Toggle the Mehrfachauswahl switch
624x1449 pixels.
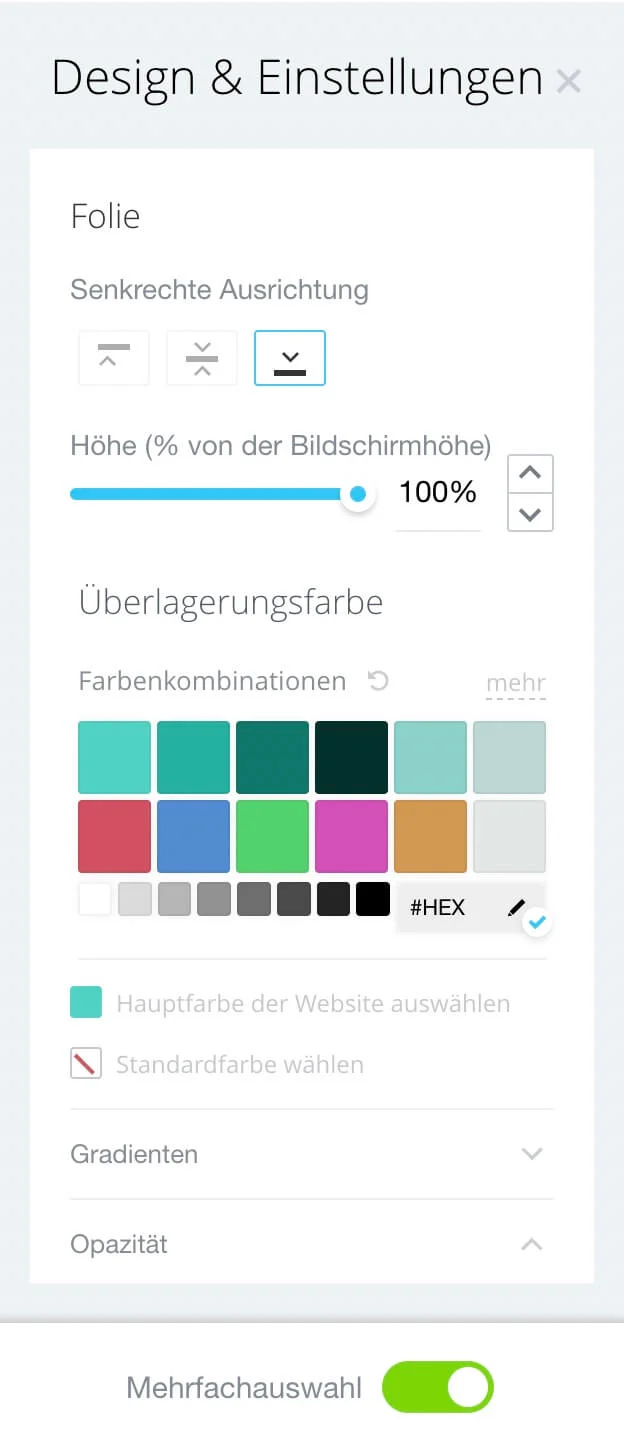(x=438, y=1387)
